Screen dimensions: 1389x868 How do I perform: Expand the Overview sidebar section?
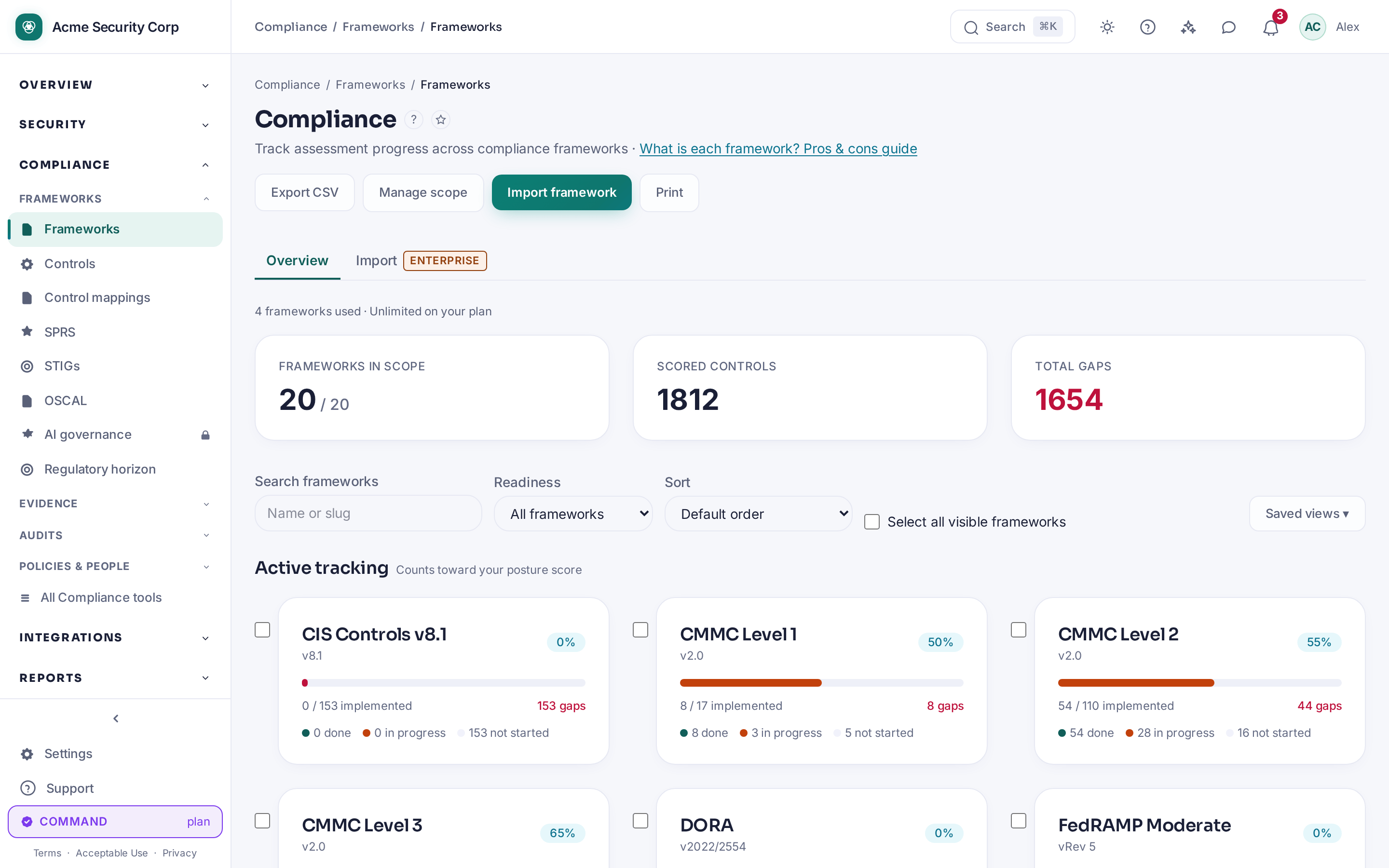(115, 85)
